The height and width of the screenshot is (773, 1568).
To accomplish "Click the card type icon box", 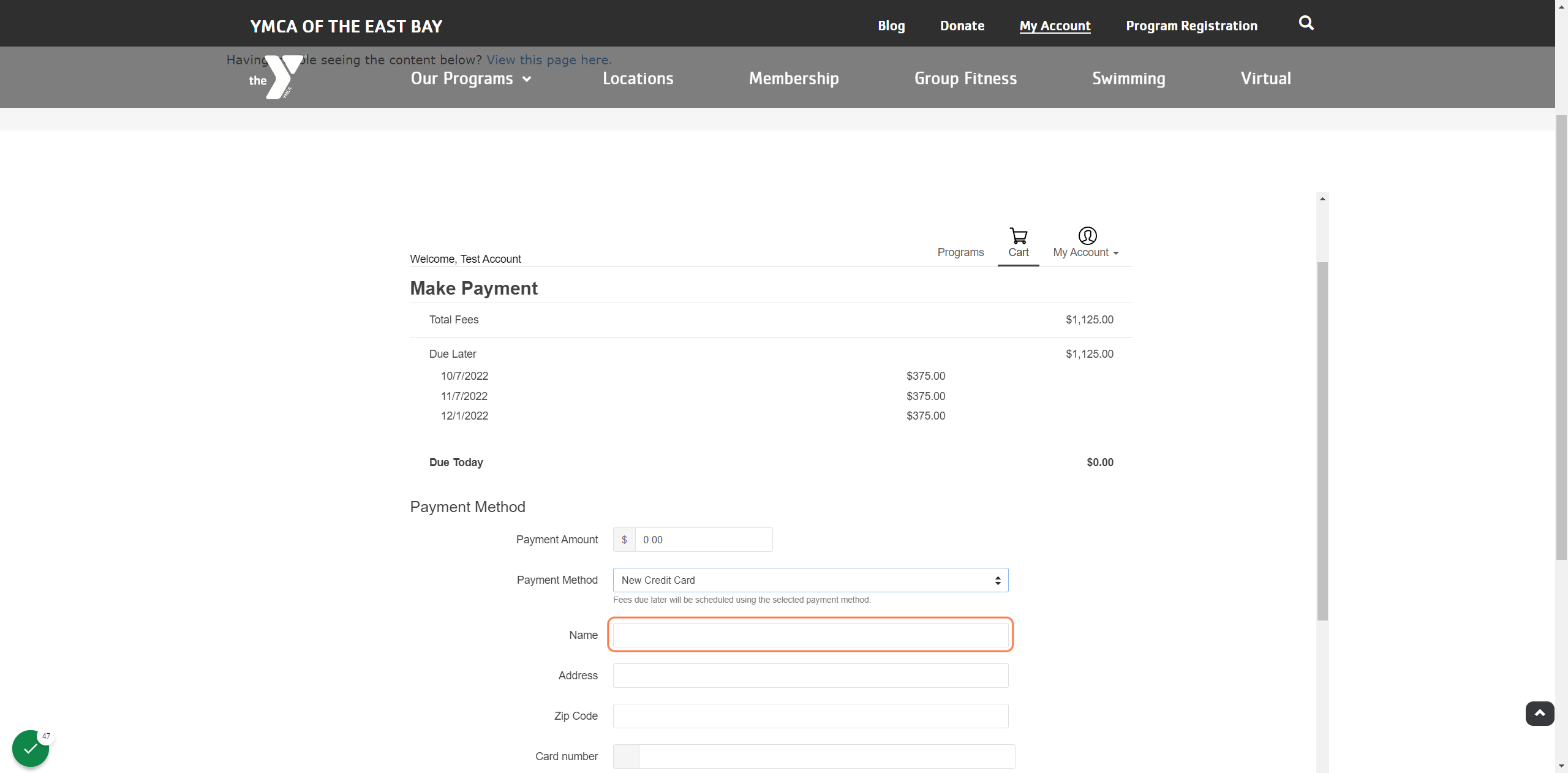I will (626, 756).
